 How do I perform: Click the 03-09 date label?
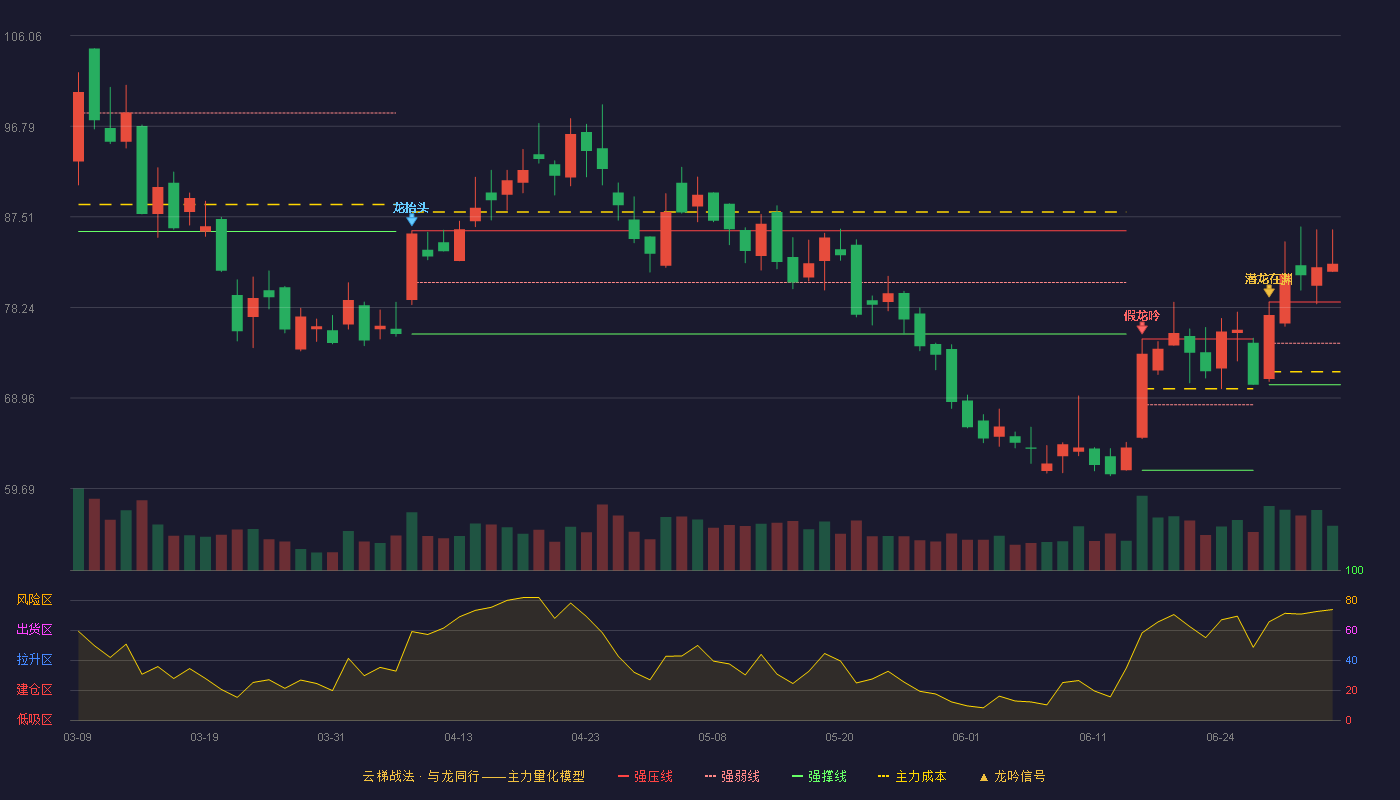point(78,737)
